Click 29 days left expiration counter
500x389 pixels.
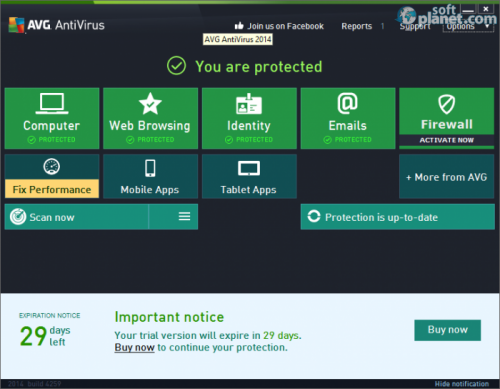45,336
